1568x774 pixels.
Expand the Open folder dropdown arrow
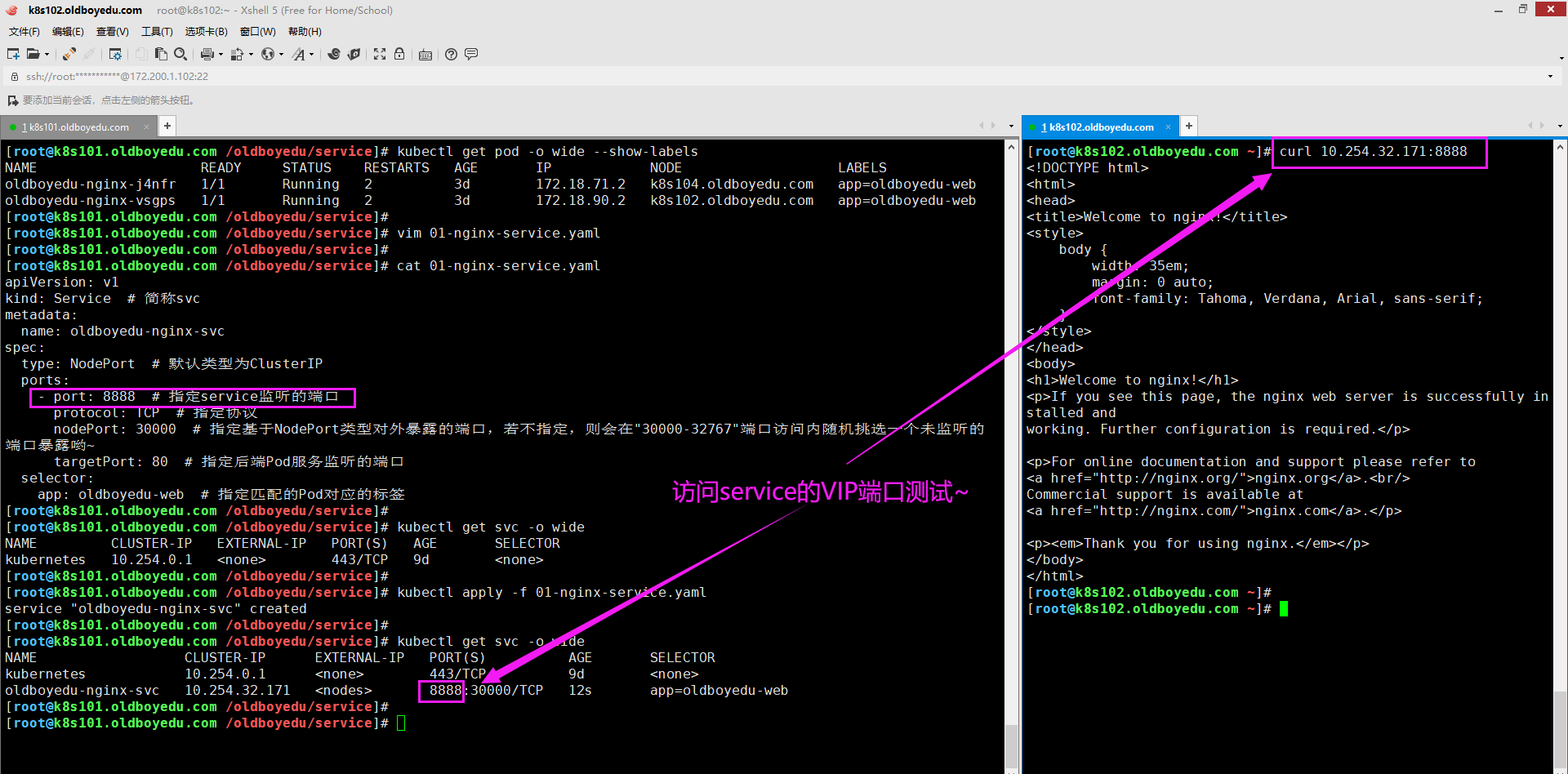pyautogui.click(x=47, y=55)
